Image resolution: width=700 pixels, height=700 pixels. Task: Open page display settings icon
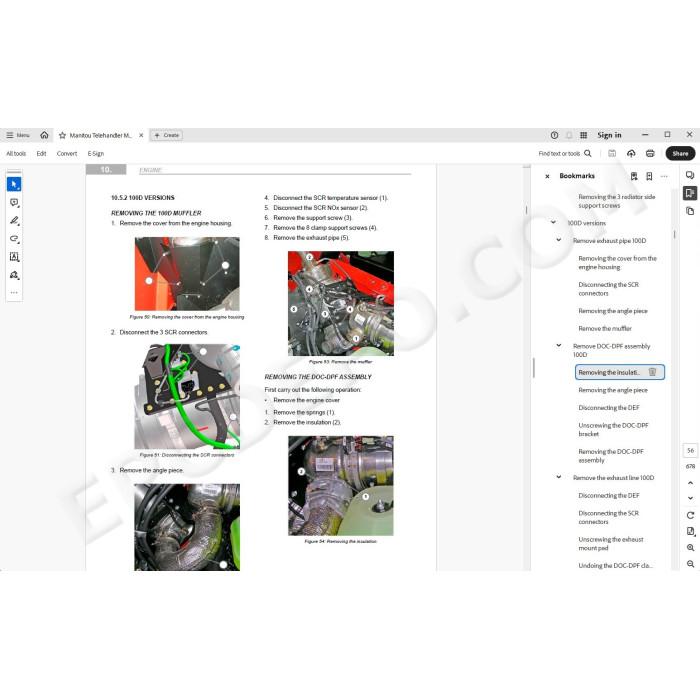click(690, 531)
